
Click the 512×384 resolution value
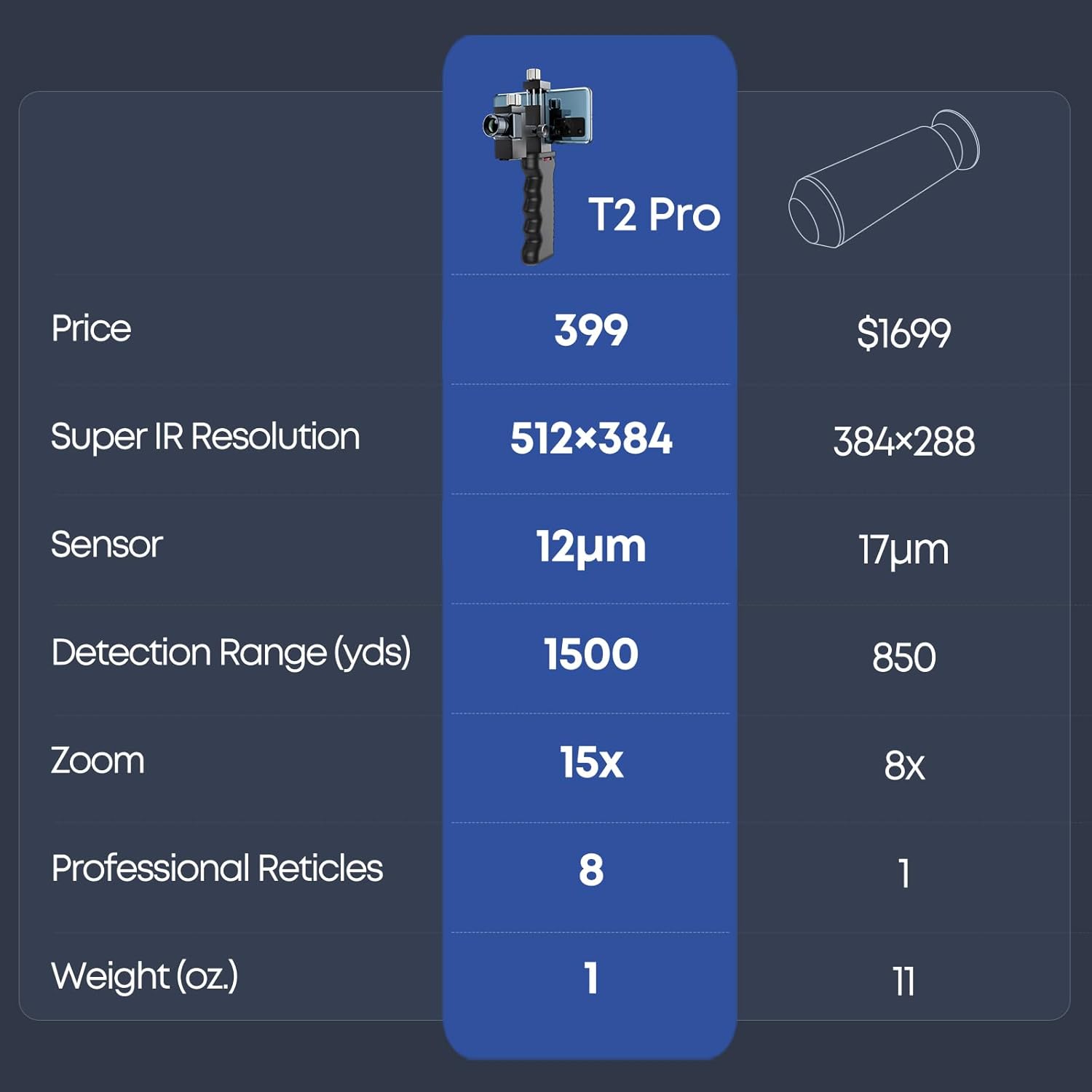[x=590, y=438]
